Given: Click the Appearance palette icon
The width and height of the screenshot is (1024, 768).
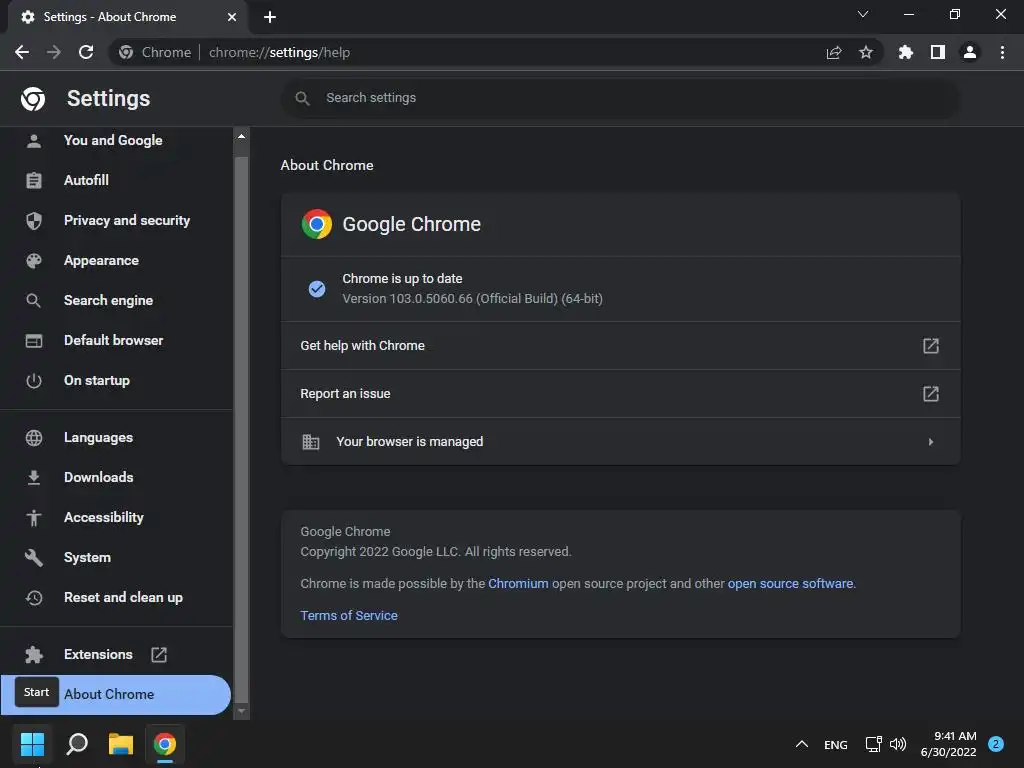Looking at the screenshot, I should pyautogui.click(x=34, y=261).
